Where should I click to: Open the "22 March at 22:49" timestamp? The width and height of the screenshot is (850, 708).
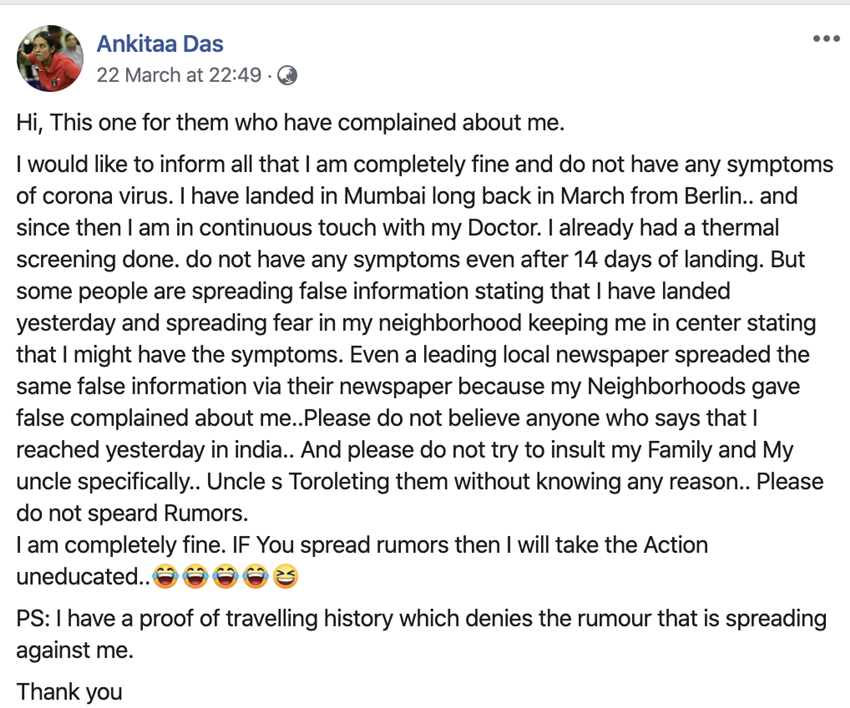(x=179, y=75)
